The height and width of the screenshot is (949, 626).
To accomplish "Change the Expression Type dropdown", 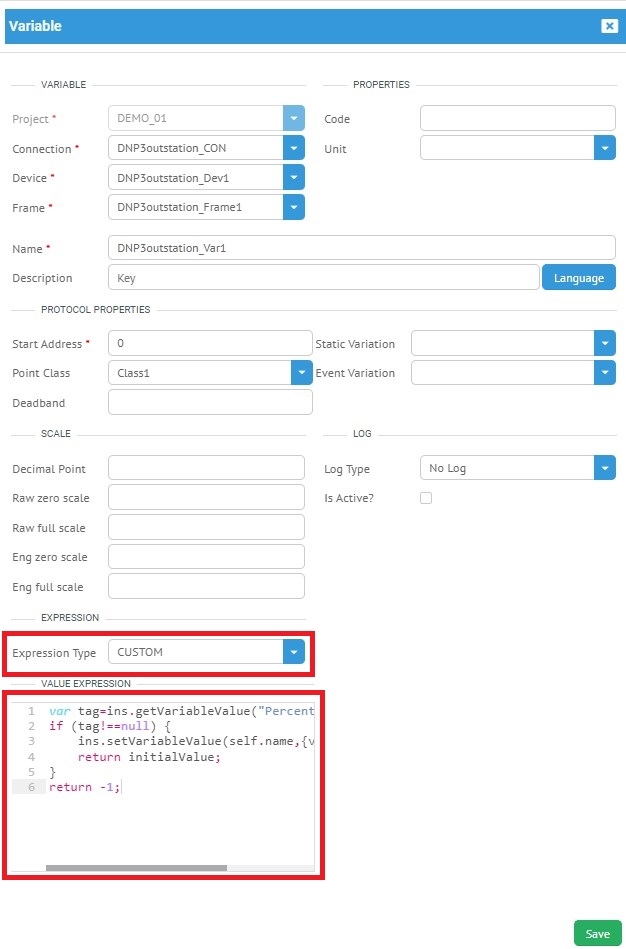I will pyautogui.click(x=293, y=652).
